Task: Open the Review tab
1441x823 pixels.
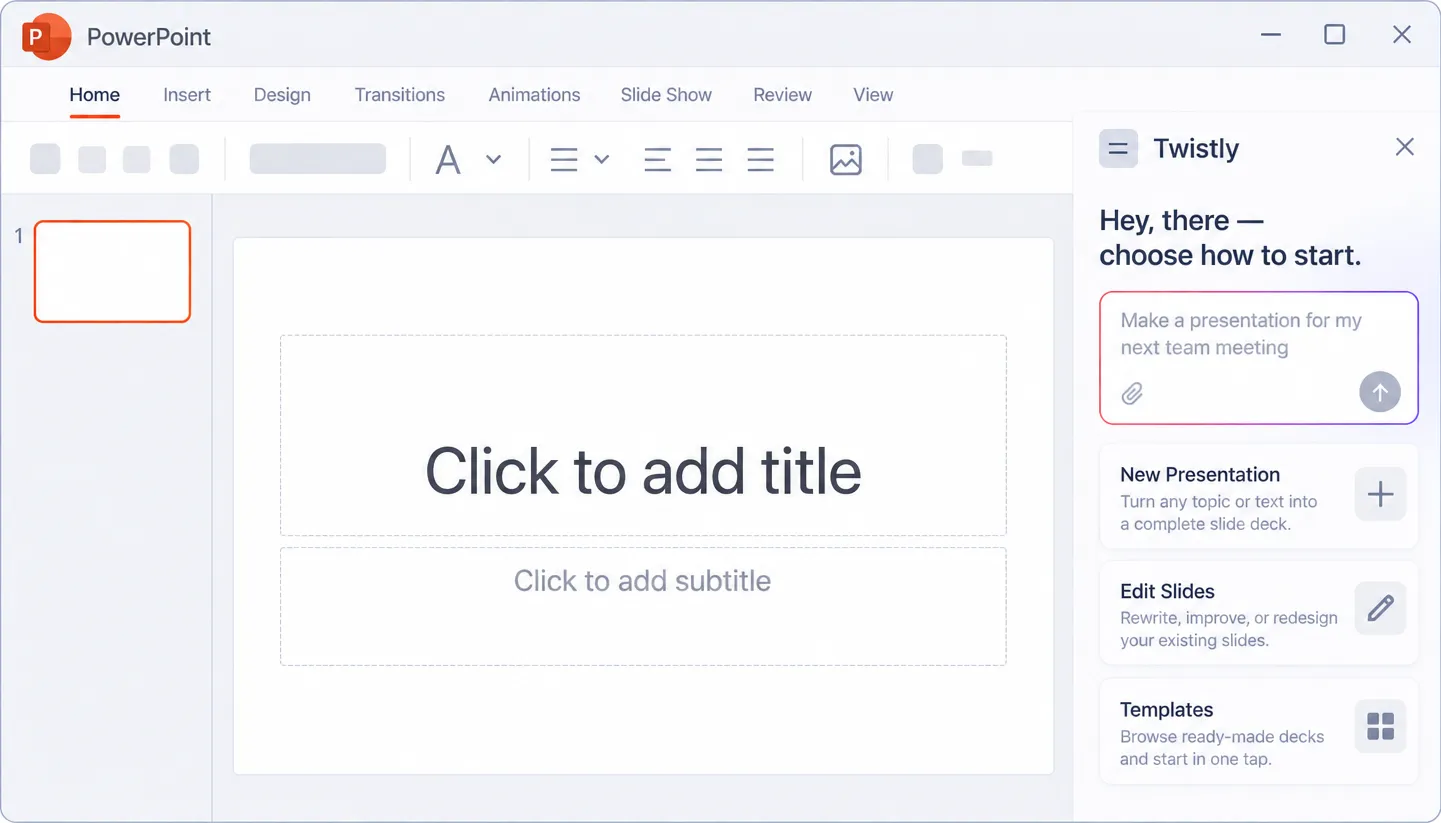Action: [782, 95]
